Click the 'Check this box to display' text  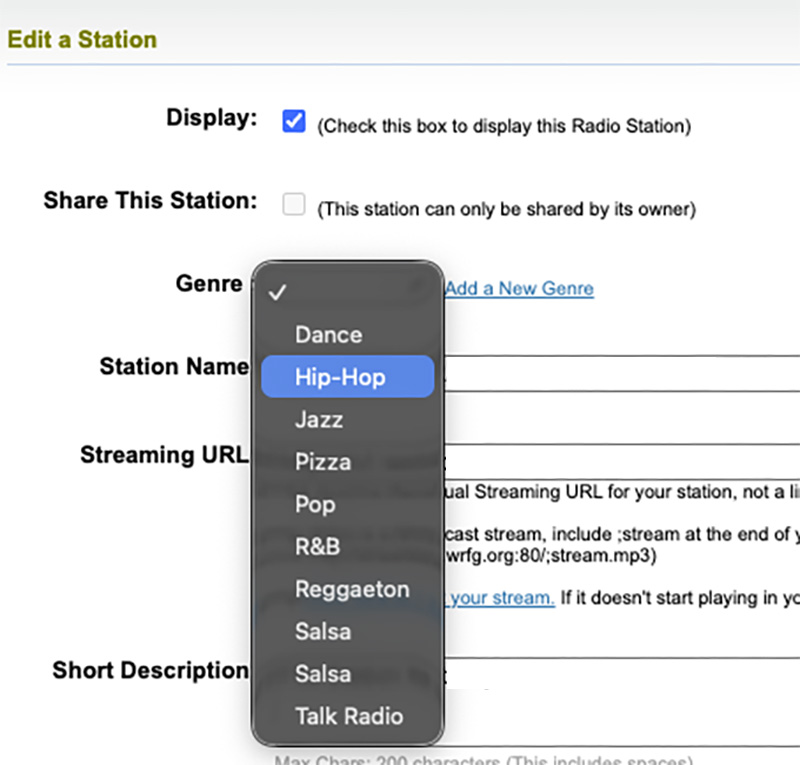(504, 126)
